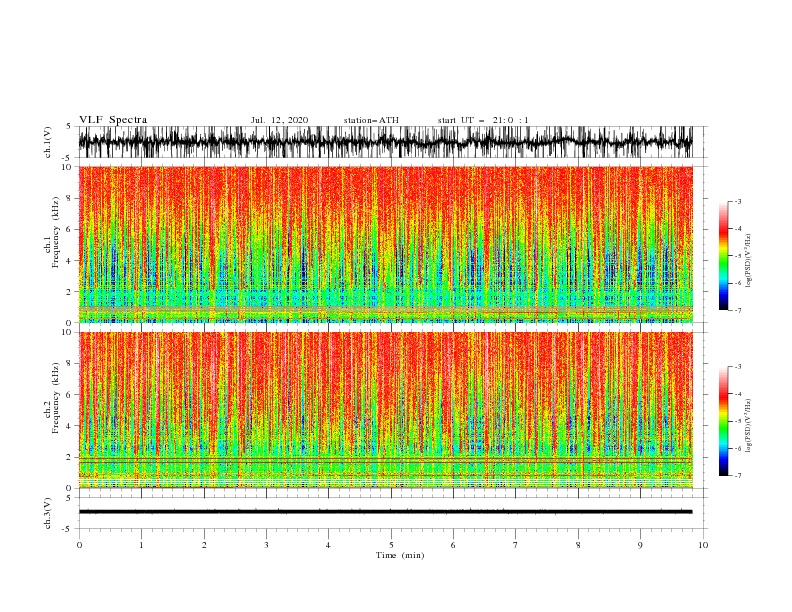Click inside the ch.1 spectrogram panel

pyautogui.click(x=385, y=244)
